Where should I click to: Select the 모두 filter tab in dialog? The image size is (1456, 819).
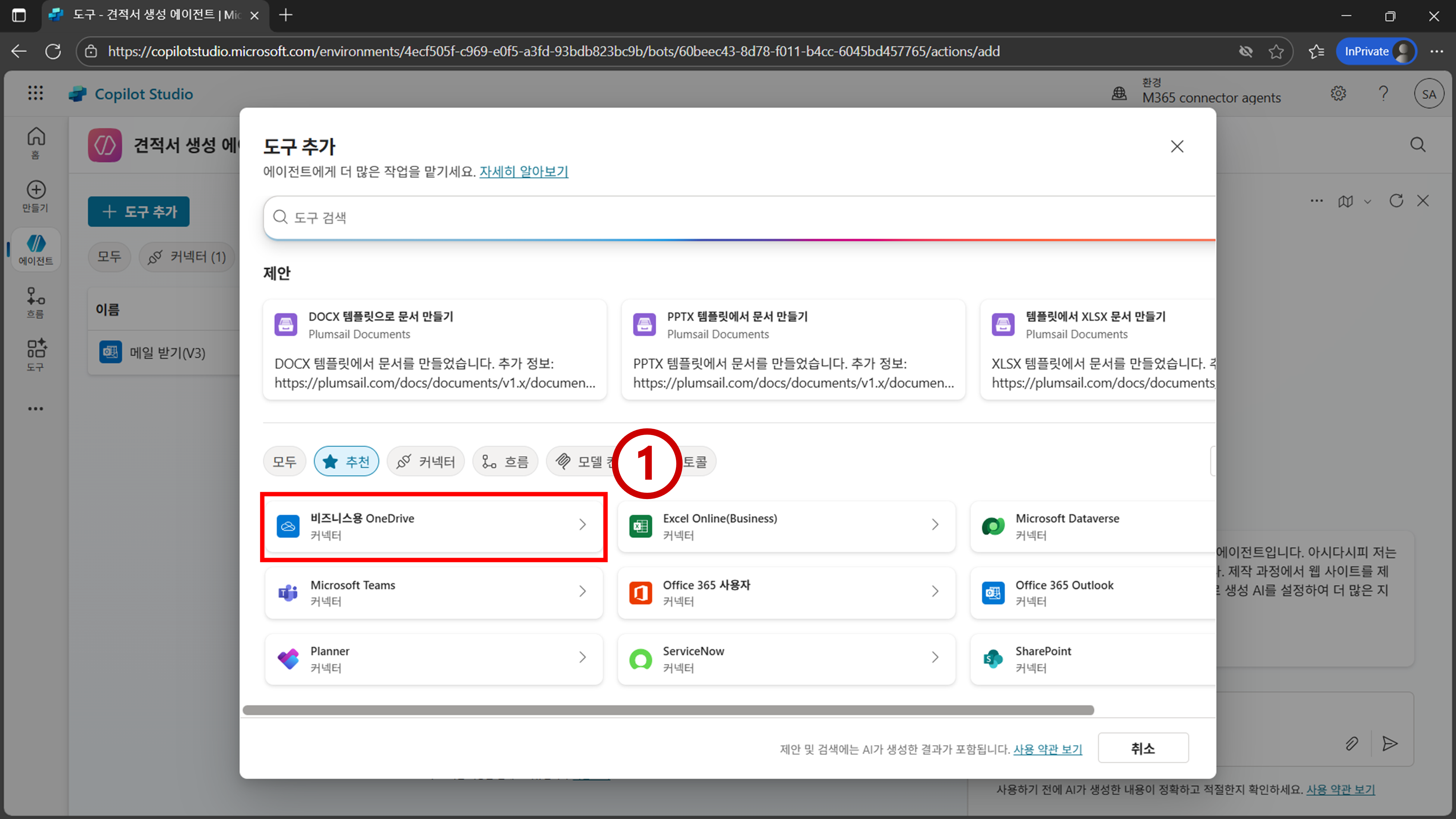(x=284, y=462)
